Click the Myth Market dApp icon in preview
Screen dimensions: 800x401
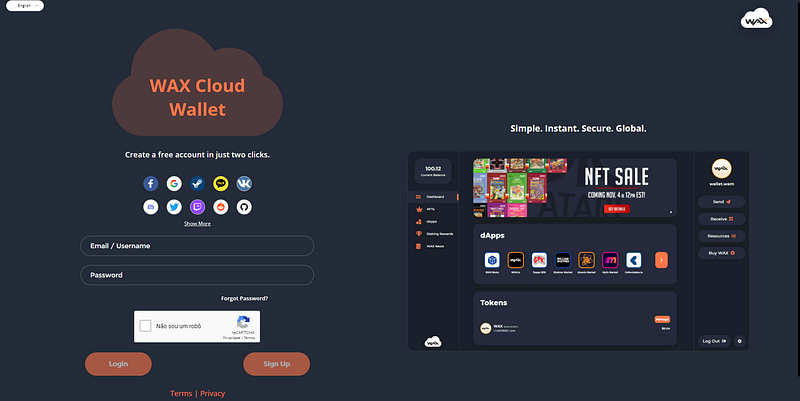tap(610, 260)
